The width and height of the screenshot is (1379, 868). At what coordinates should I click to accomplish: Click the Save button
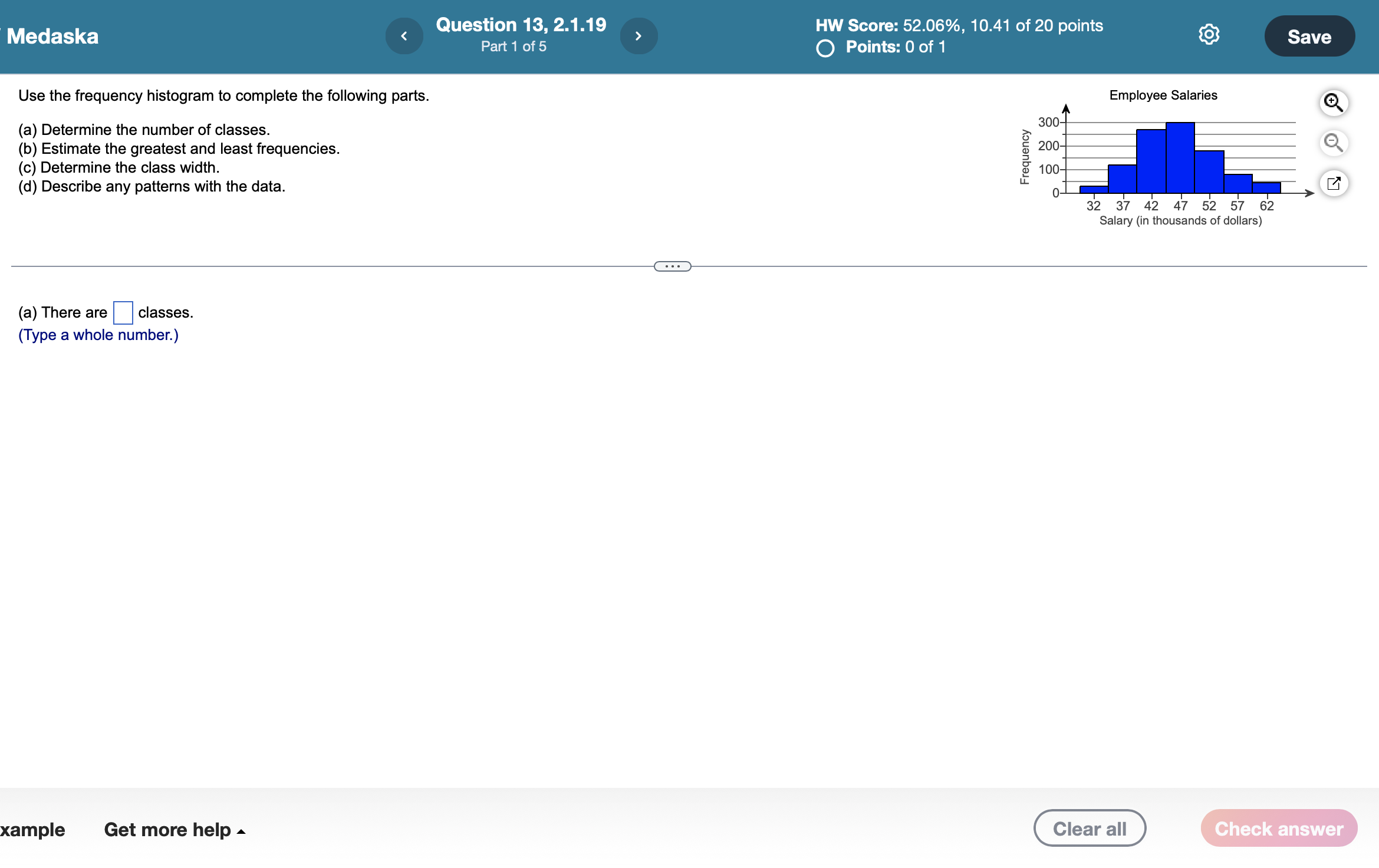tap(1309, 37)
